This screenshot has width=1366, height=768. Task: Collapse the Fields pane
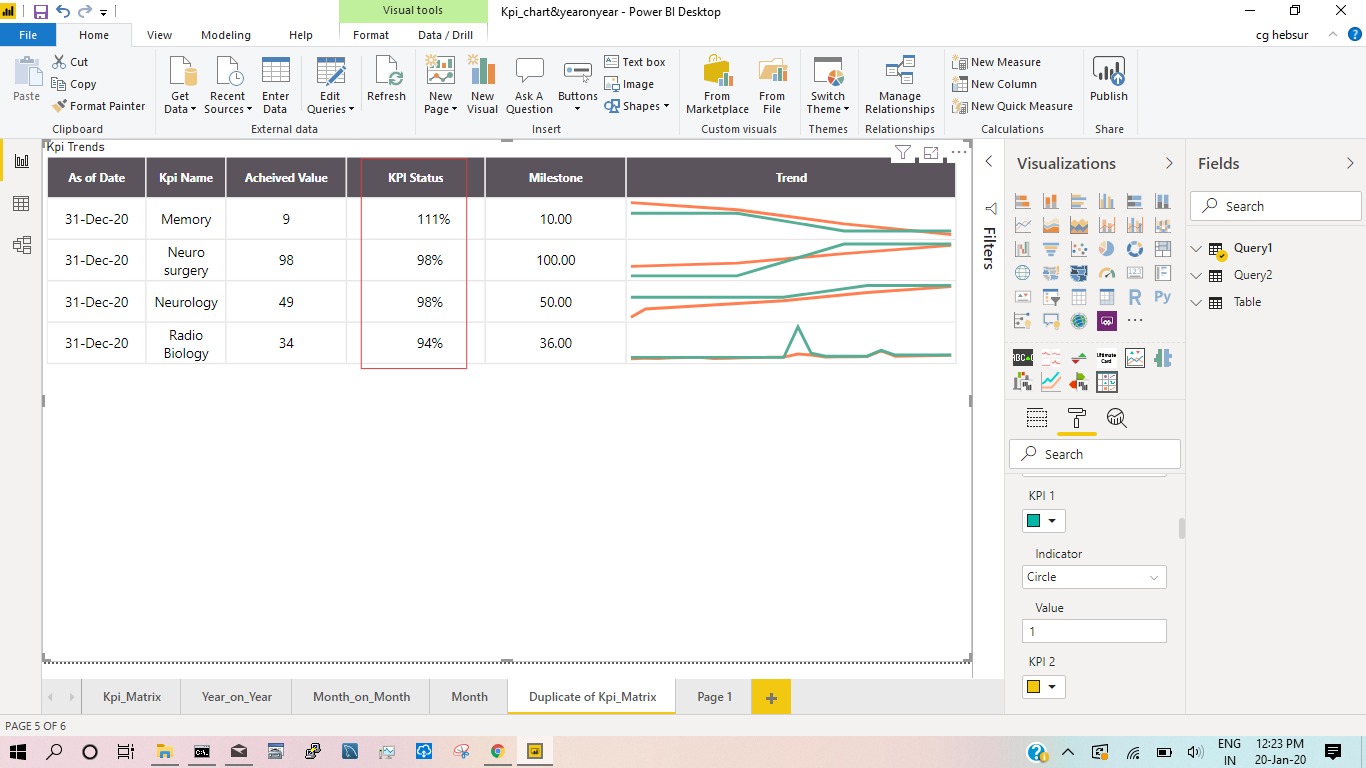point(1350,163)
